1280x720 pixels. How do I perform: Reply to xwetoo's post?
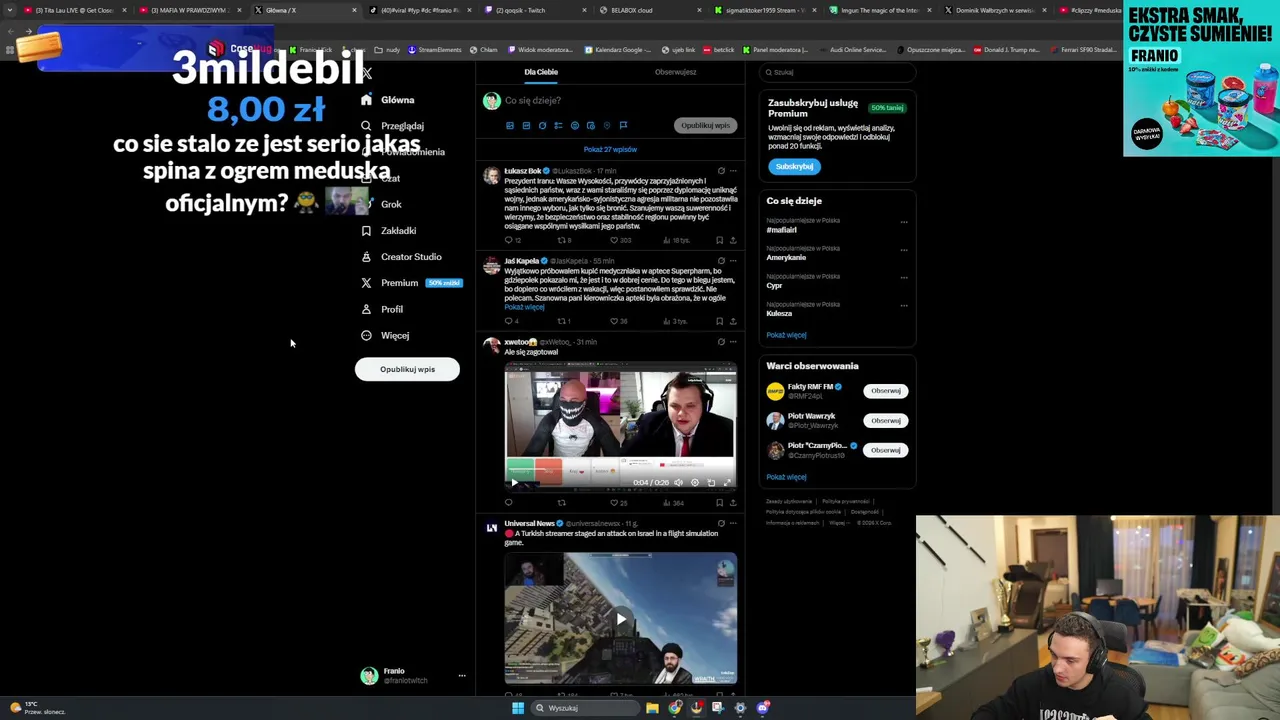point(508,503)
